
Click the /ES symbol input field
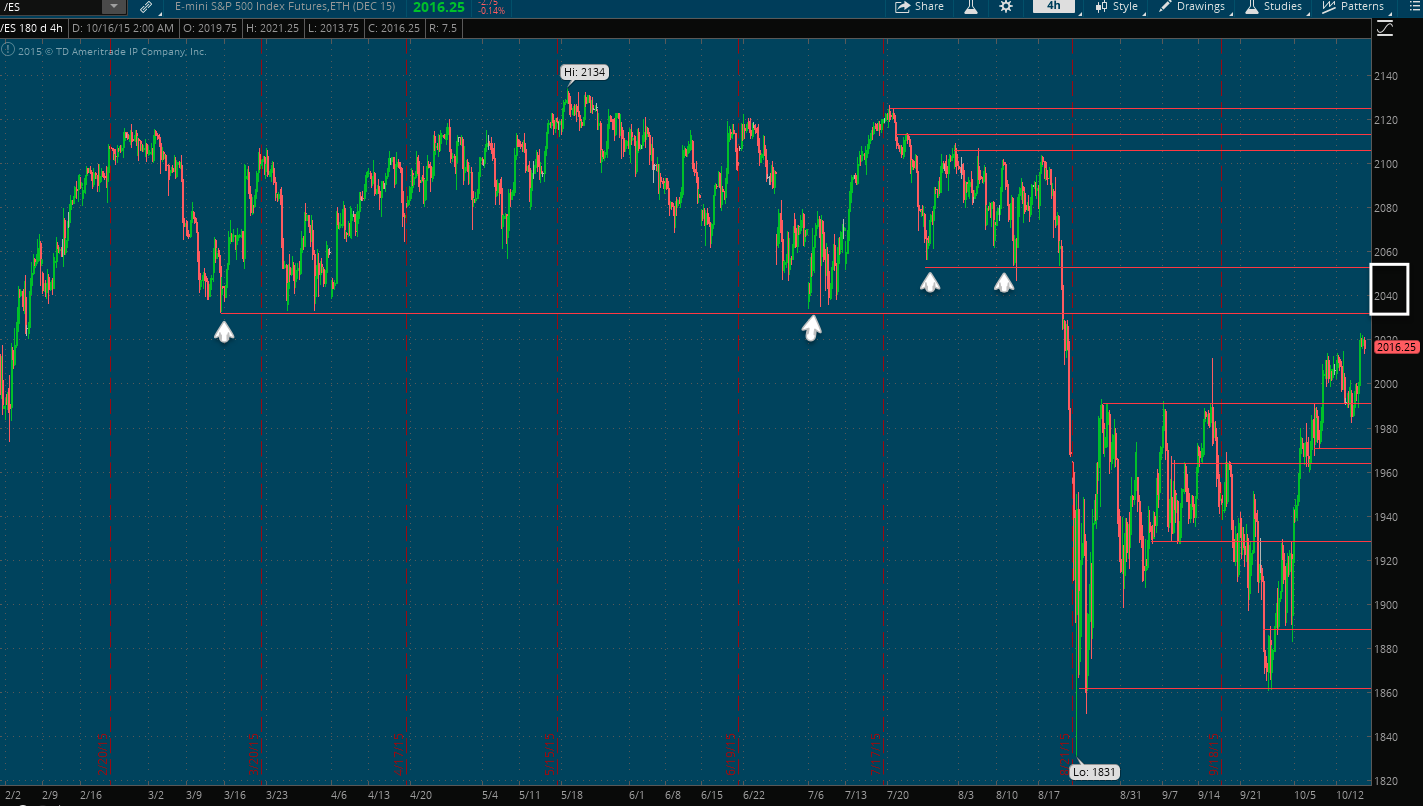pos(52,6)
